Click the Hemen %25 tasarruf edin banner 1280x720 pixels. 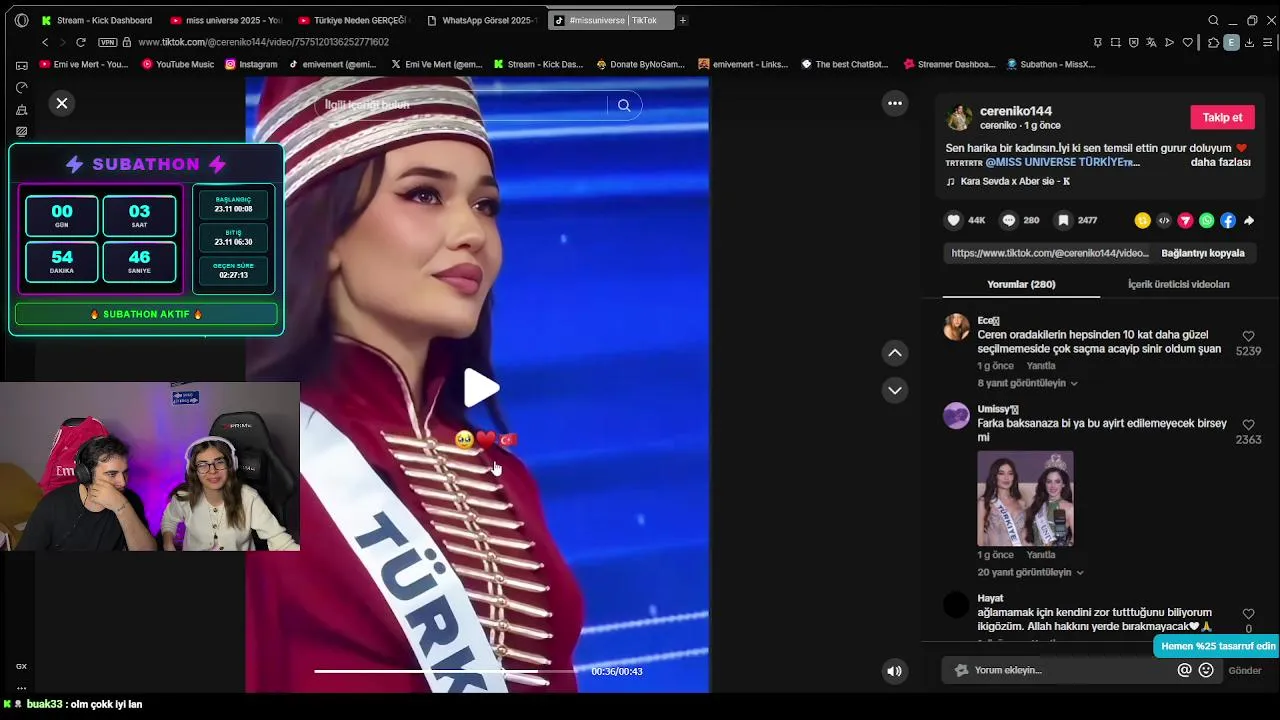pyautogui.click(x=1218, y=646)
